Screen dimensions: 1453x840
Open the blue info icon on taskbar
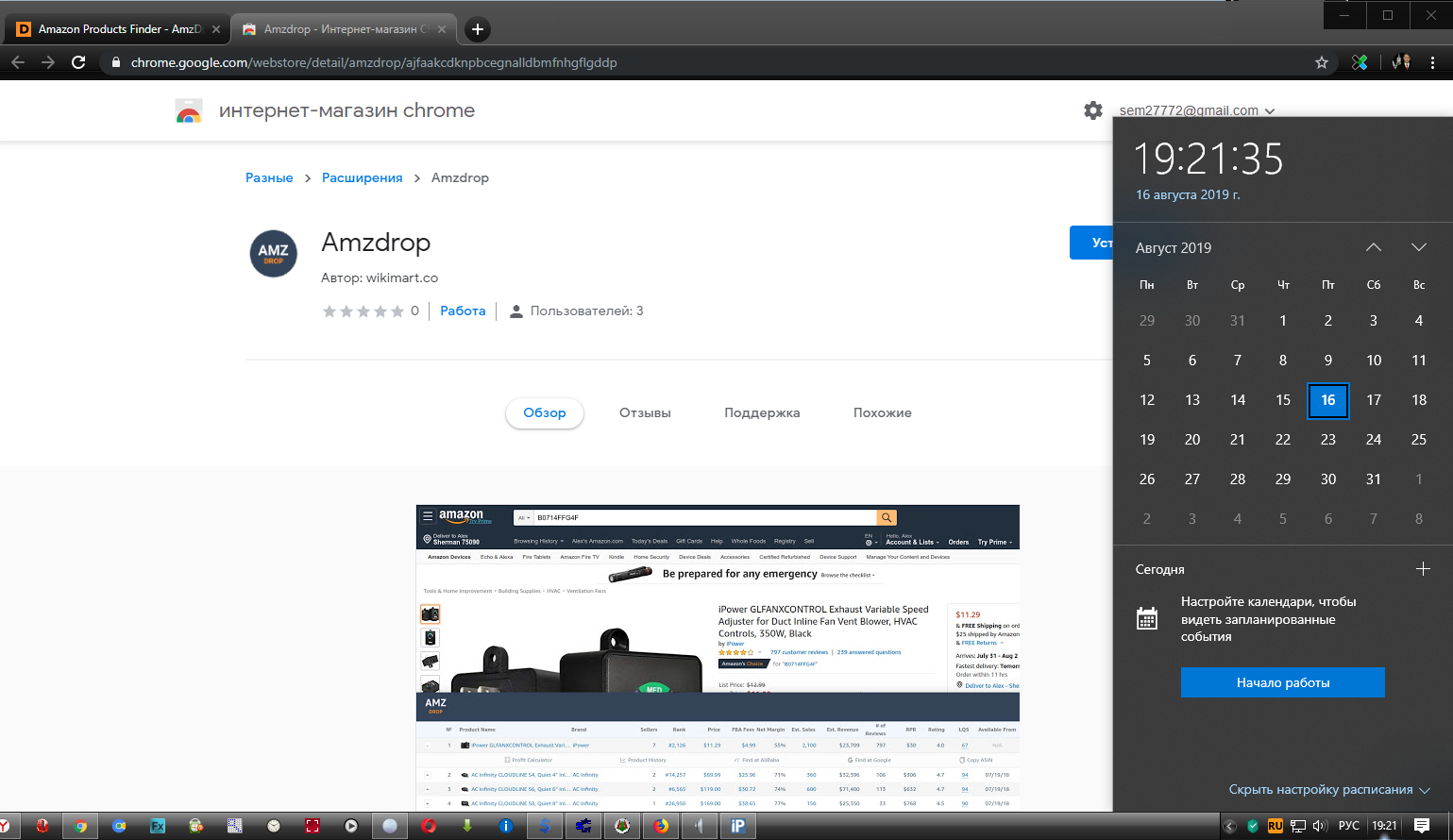click(506, 826)
